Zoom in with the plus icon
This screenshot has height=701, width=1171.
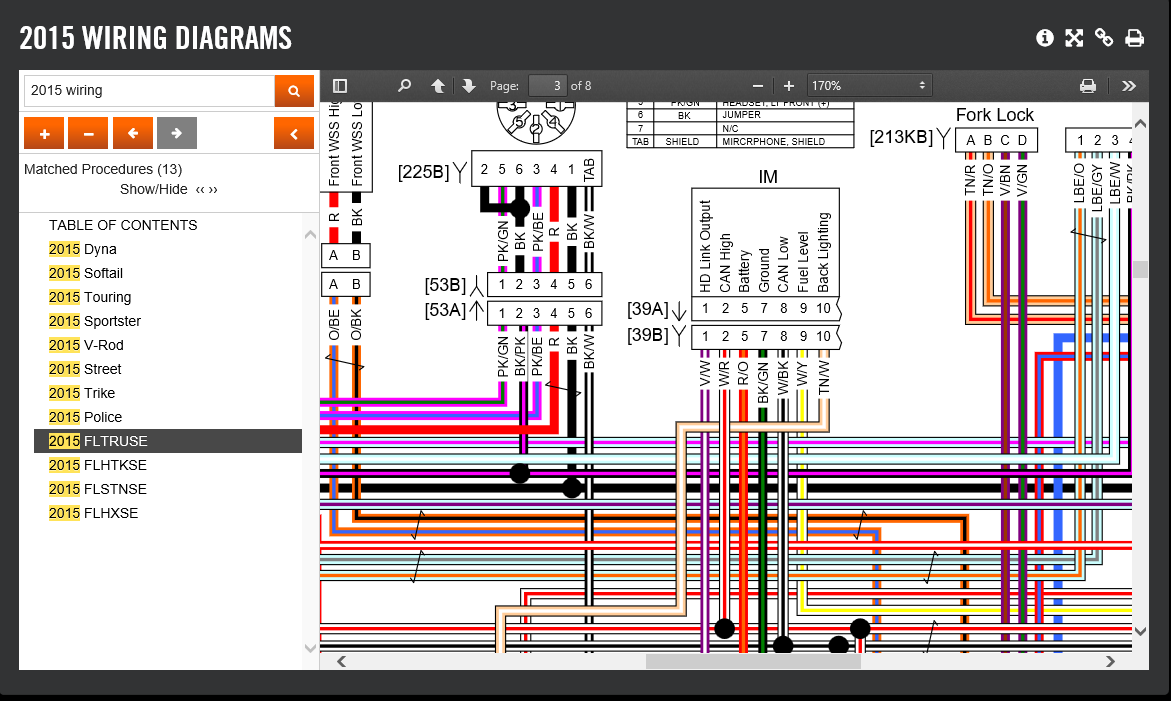point(789,86)
